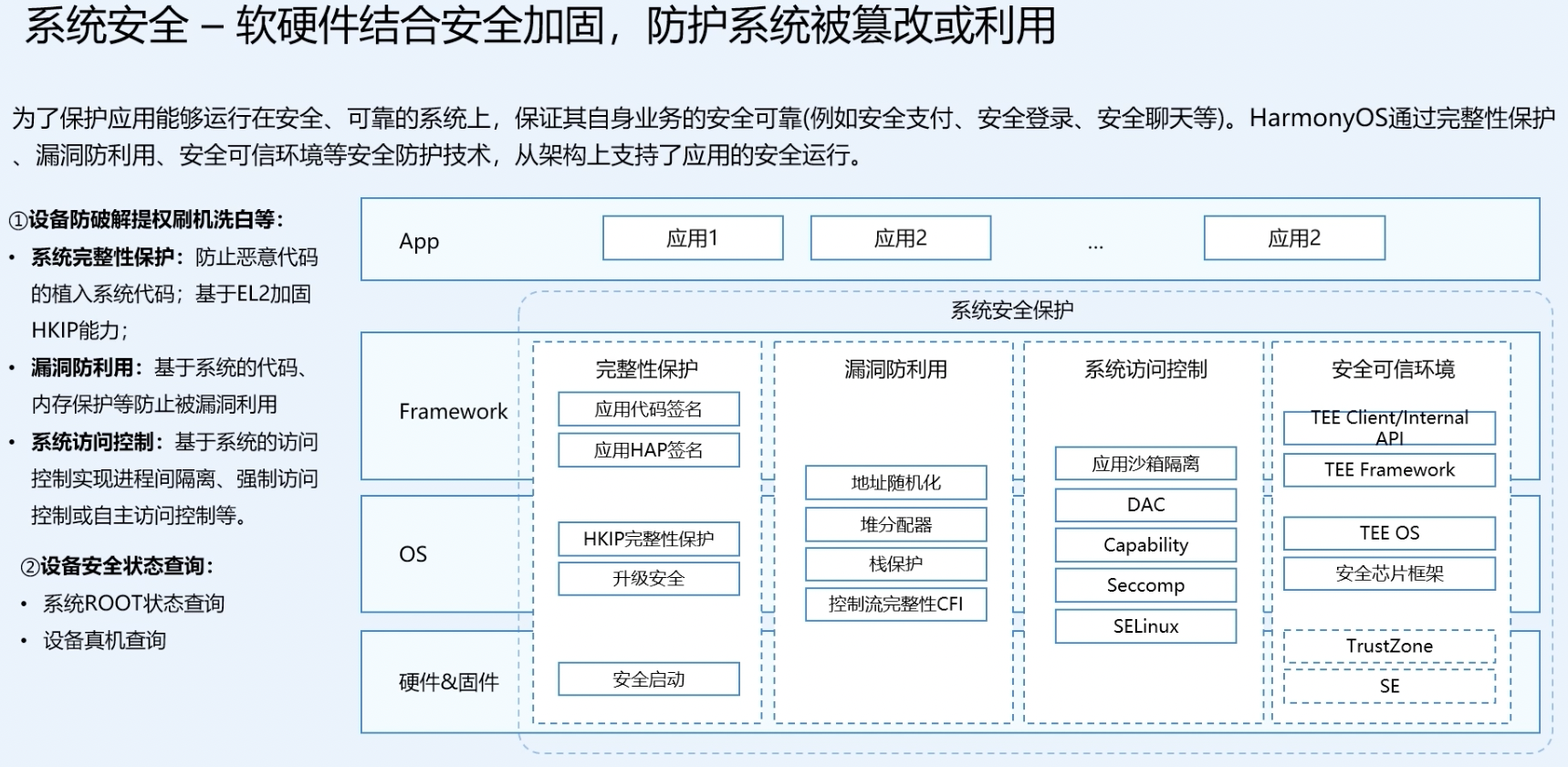The width and height of the screenshot is (1568, 767).
Task: Click the Capability box
Action: coord(1146,545)
